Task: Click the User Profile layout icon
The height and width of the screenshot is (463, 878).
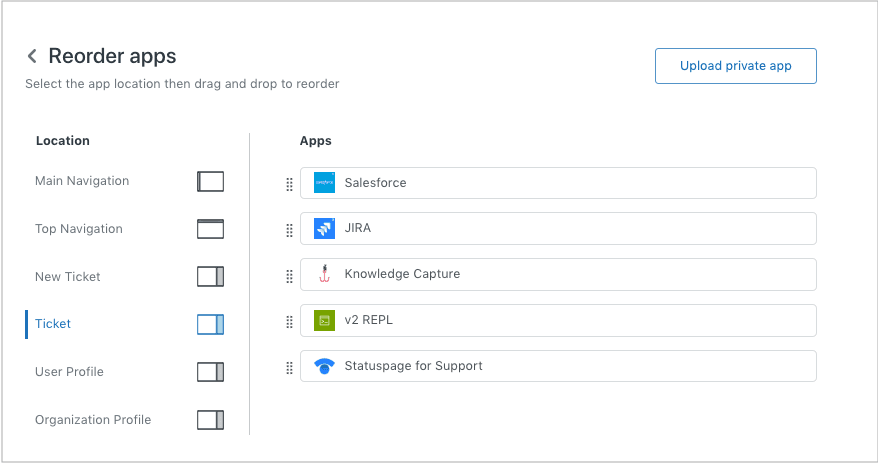Action: pos(210,372)
